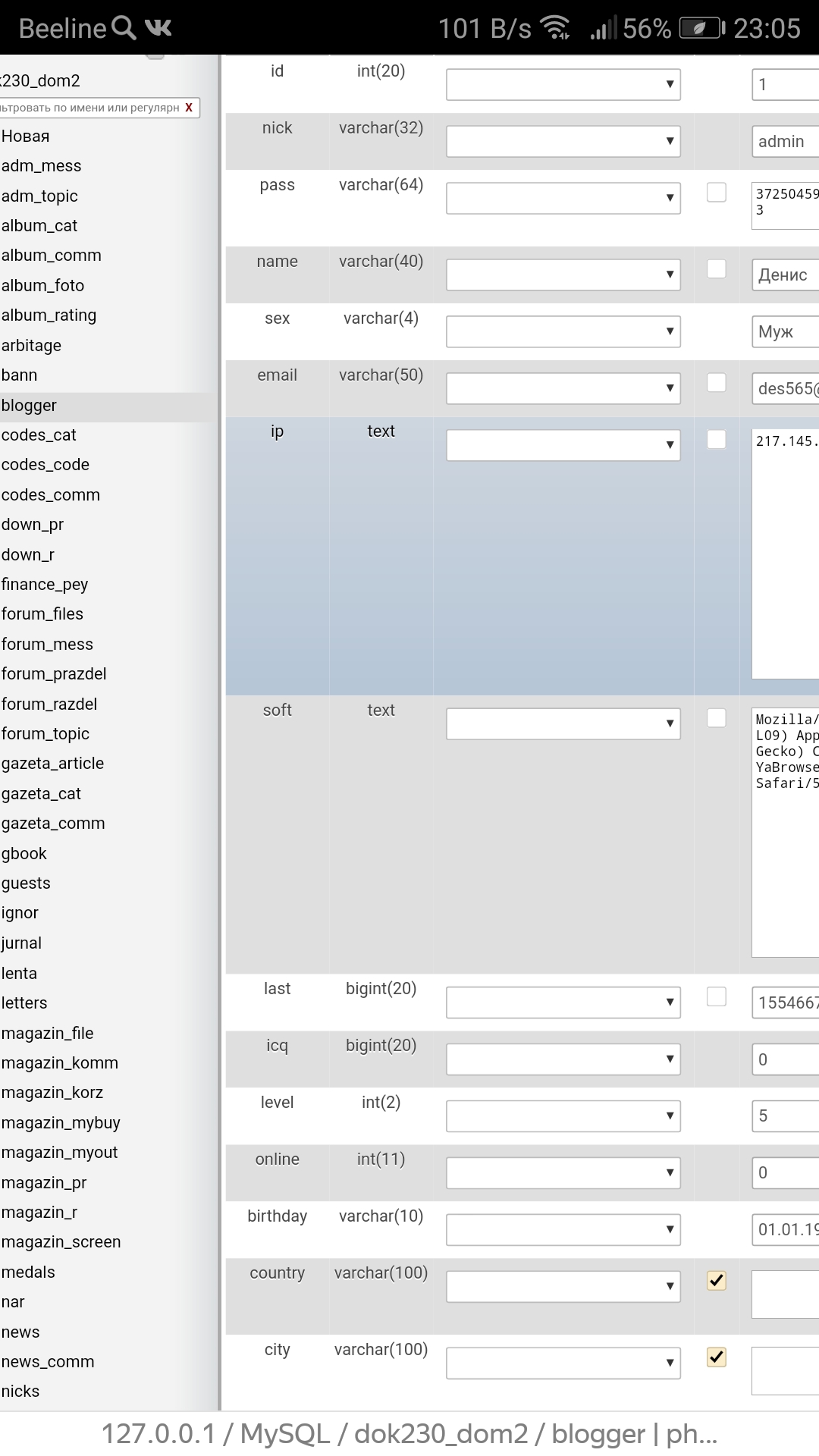Open the blogger table in sidebar

[29, 406]
